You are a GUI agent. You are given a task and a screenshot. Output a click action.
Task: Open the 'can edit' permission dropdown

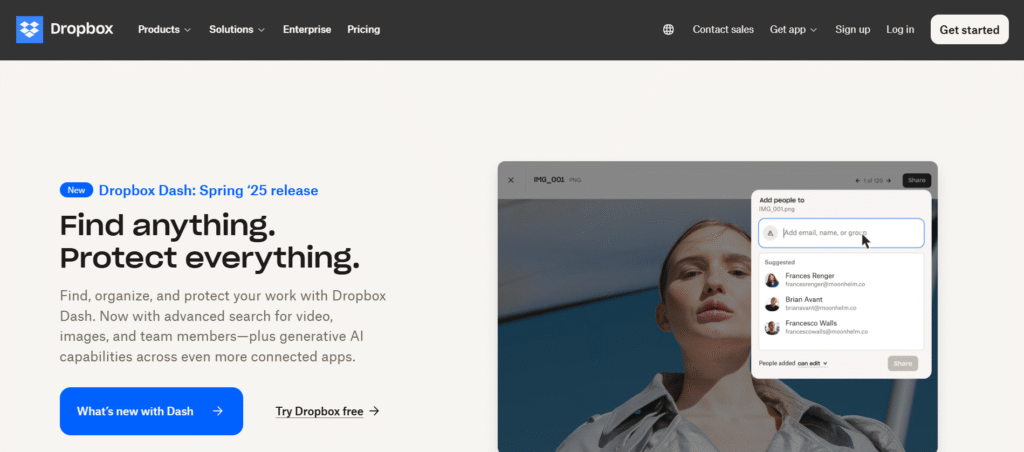(x=812, y=363)
